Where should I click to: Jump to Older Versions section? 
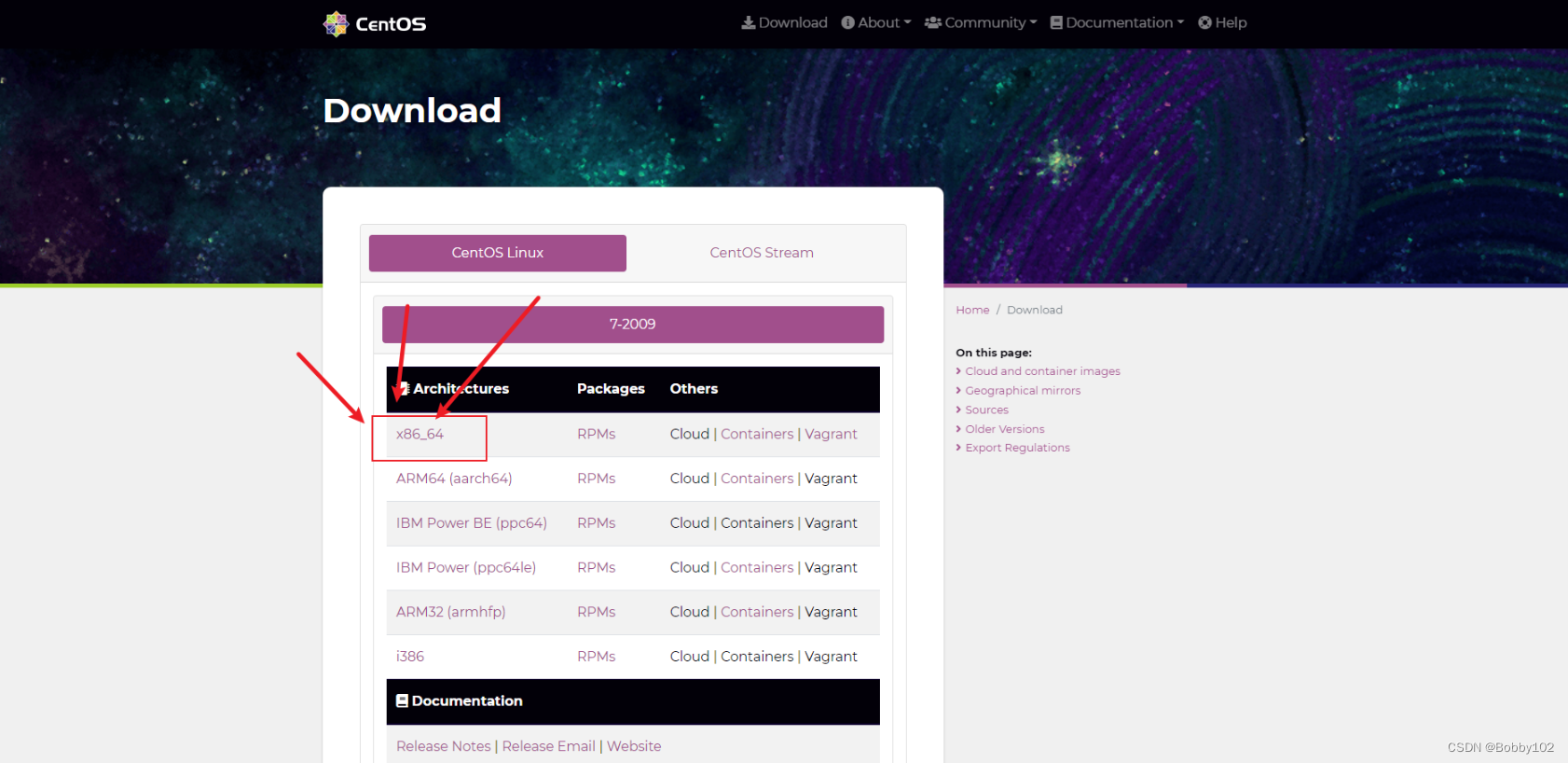click(1004, 429)
